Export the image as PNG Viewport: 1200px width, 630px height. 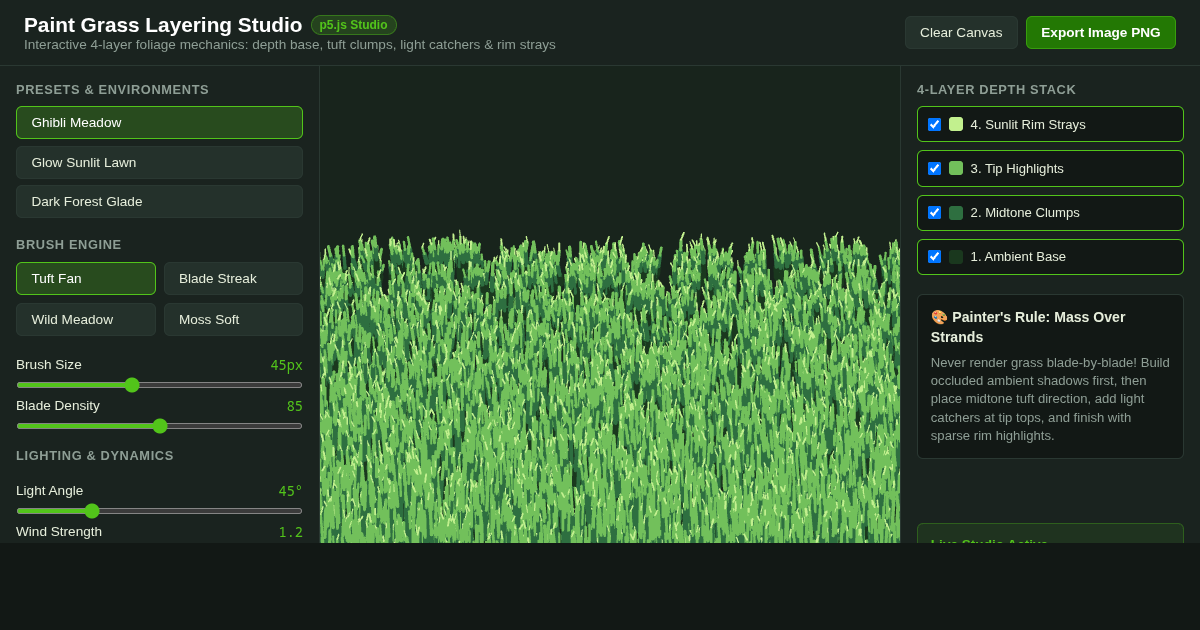click(1101, 32)
